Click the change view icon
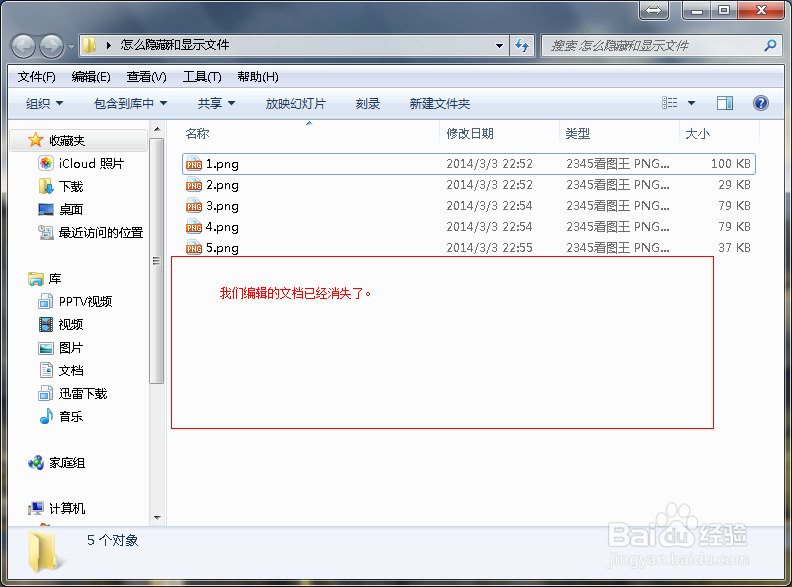 point(670,103)
